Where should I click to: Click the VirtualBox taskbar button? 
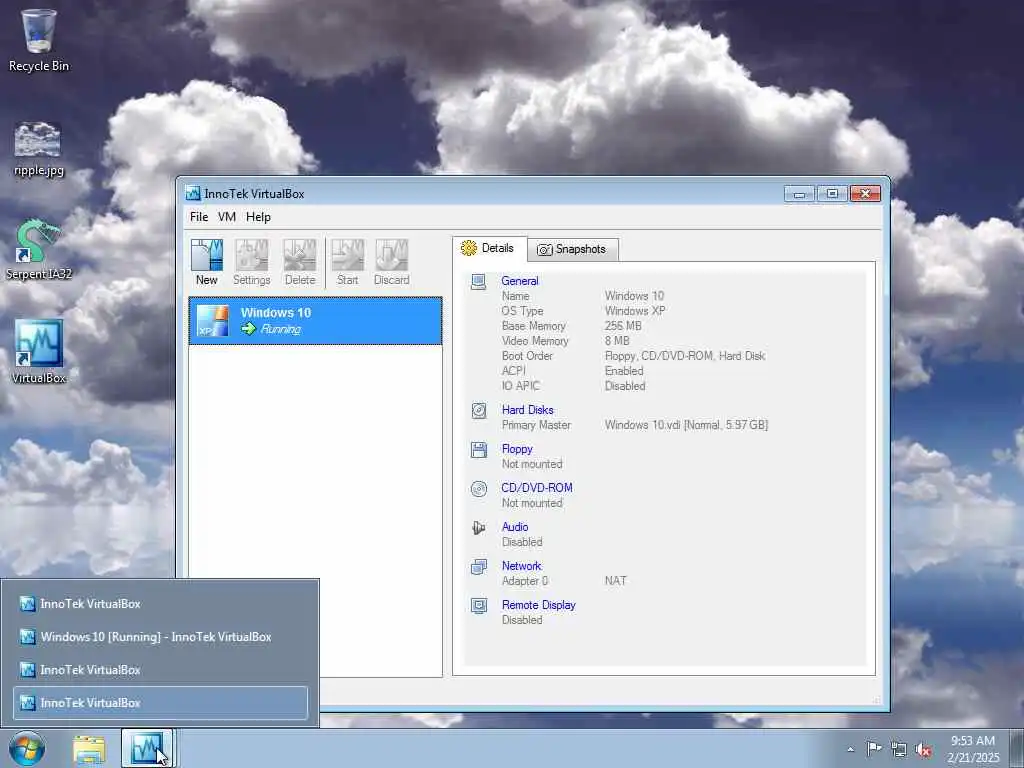coord(148,748)
